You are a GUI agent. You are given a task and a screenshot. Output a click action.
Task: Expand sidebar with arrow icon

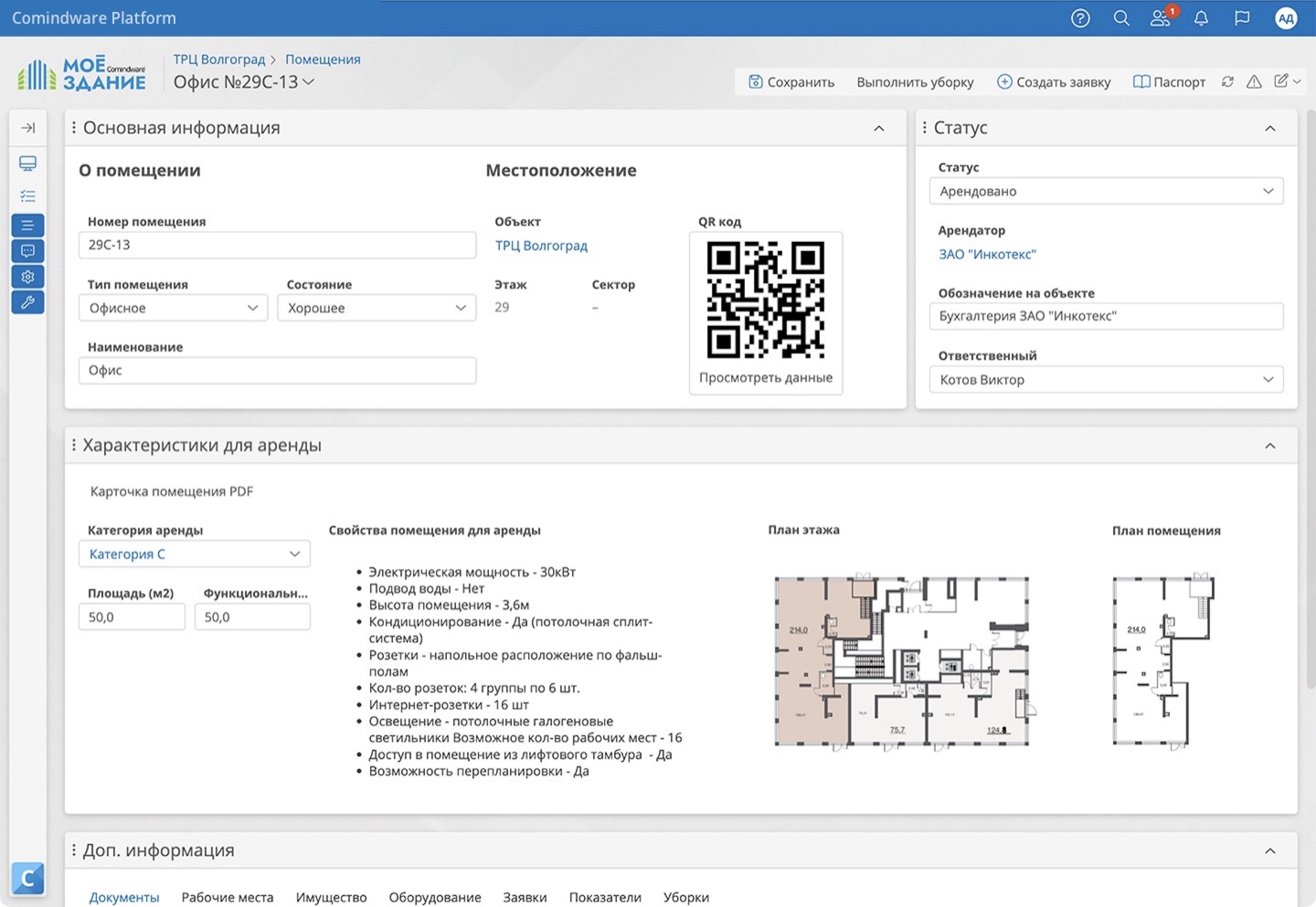[27, 128]
